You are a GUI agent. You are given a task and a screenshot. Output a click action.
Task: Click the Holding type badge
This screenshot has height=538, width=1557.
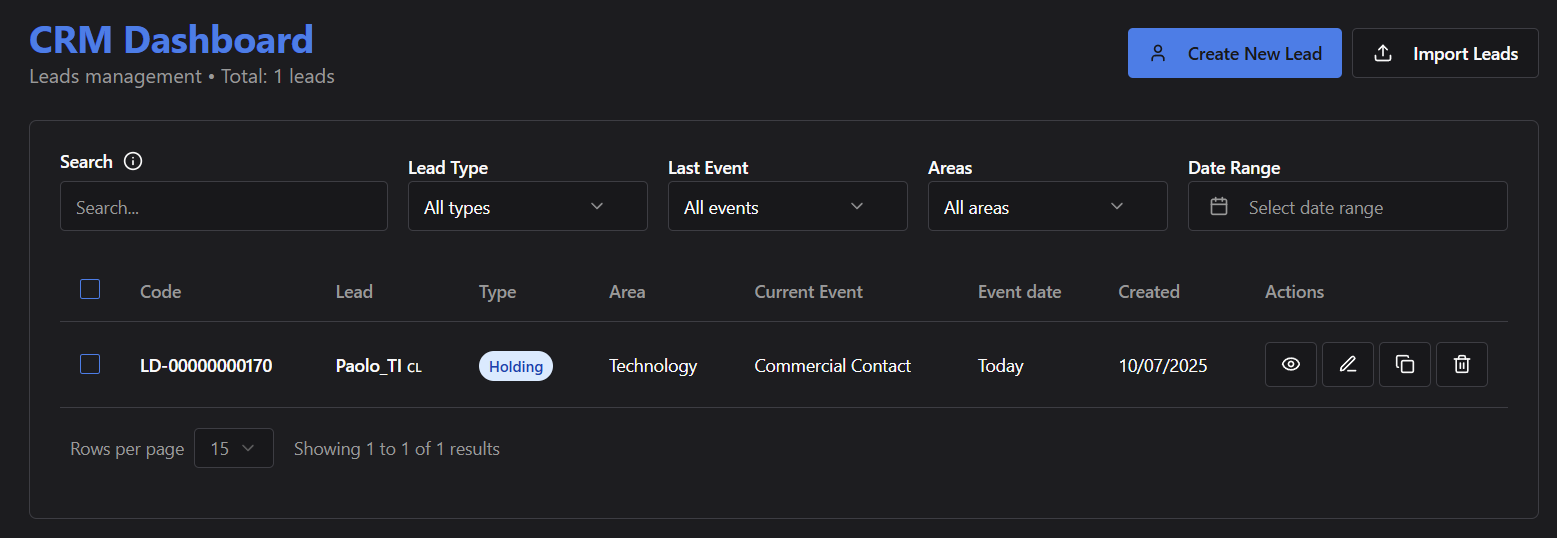pos(515,366)
